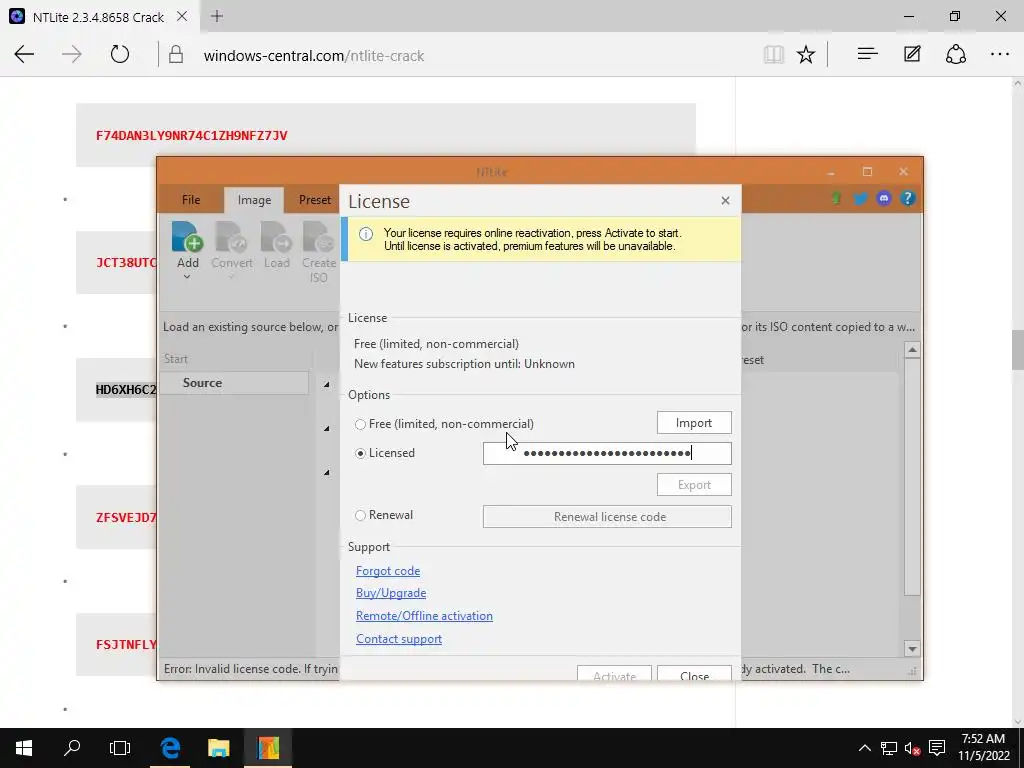Click the browser forward arrow
1024x768 pixels.
tap(72, 54)
